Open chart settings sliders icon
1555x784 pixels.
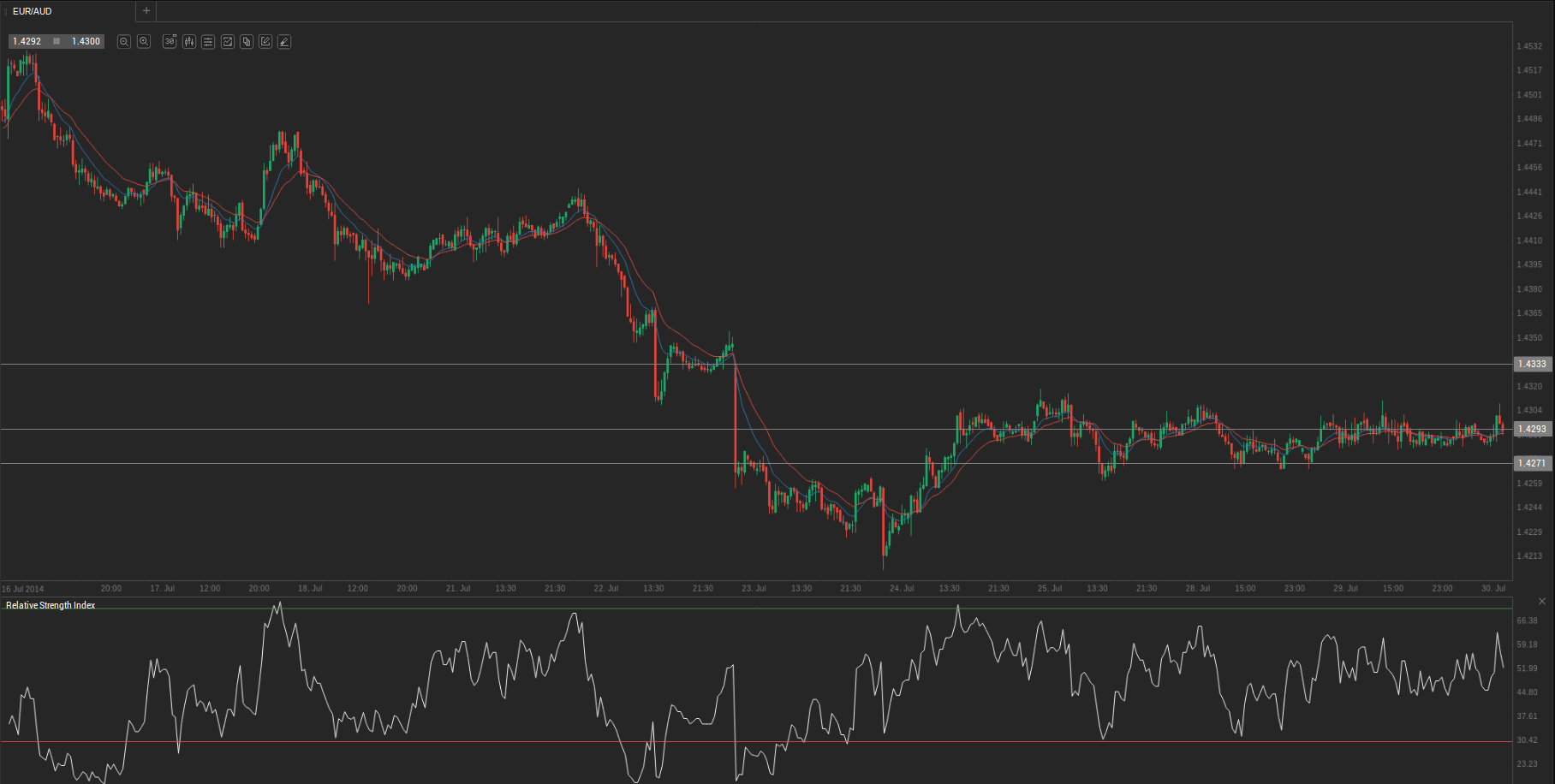(x=208, y=42)
